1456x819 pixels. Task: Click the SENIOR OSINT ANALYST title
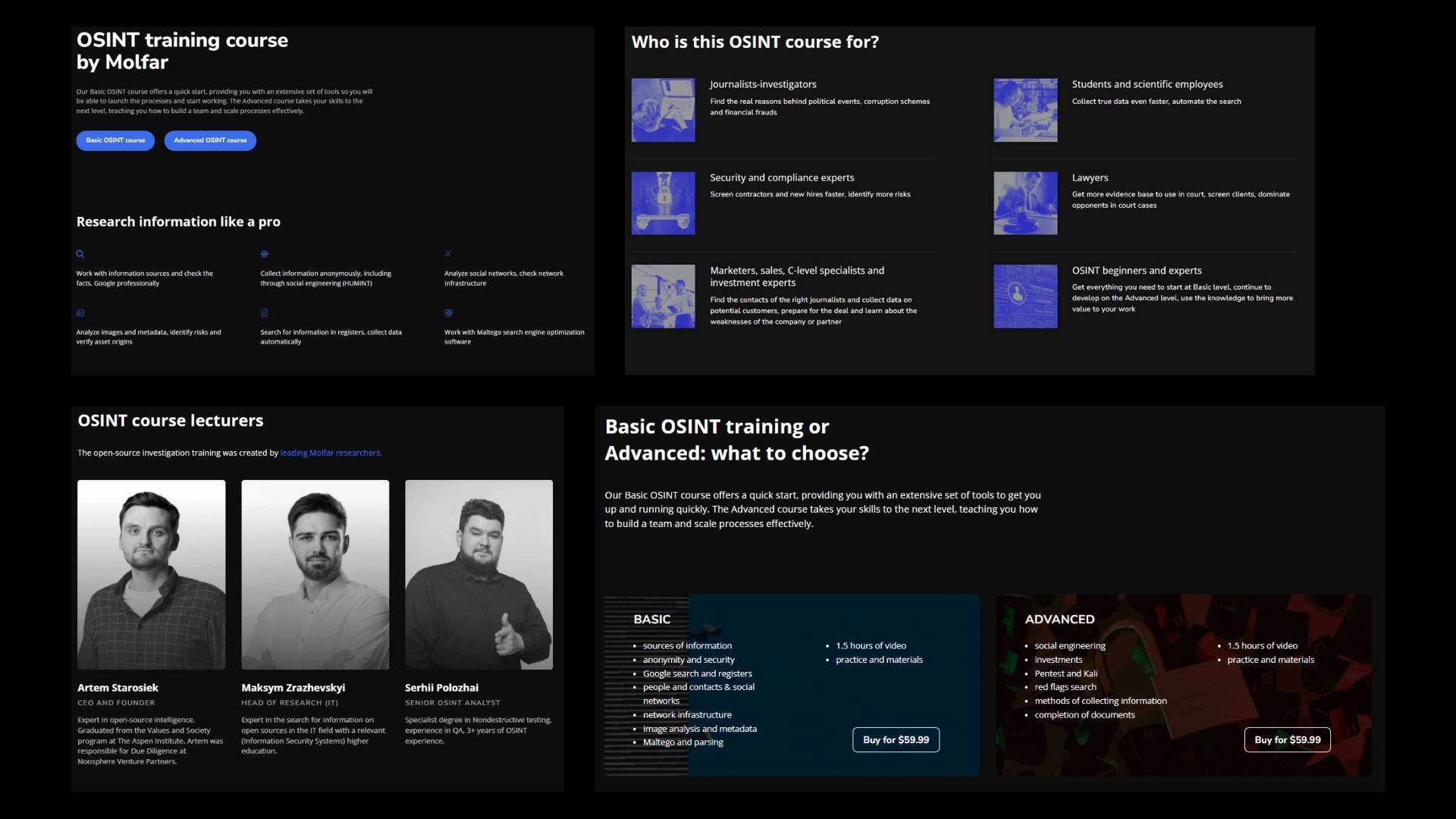click(453, 703)
